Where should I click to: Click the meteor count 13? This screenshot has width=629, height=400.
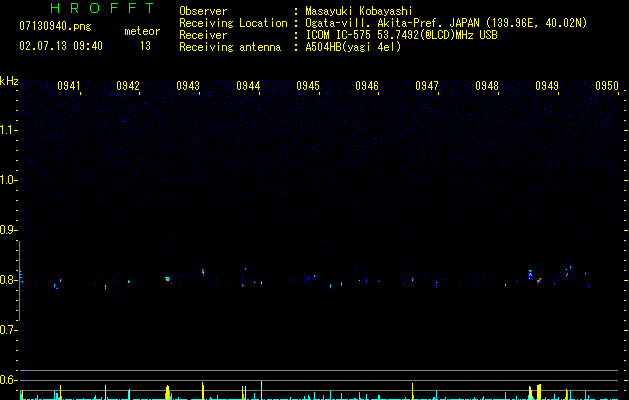[x=145, y=46]
